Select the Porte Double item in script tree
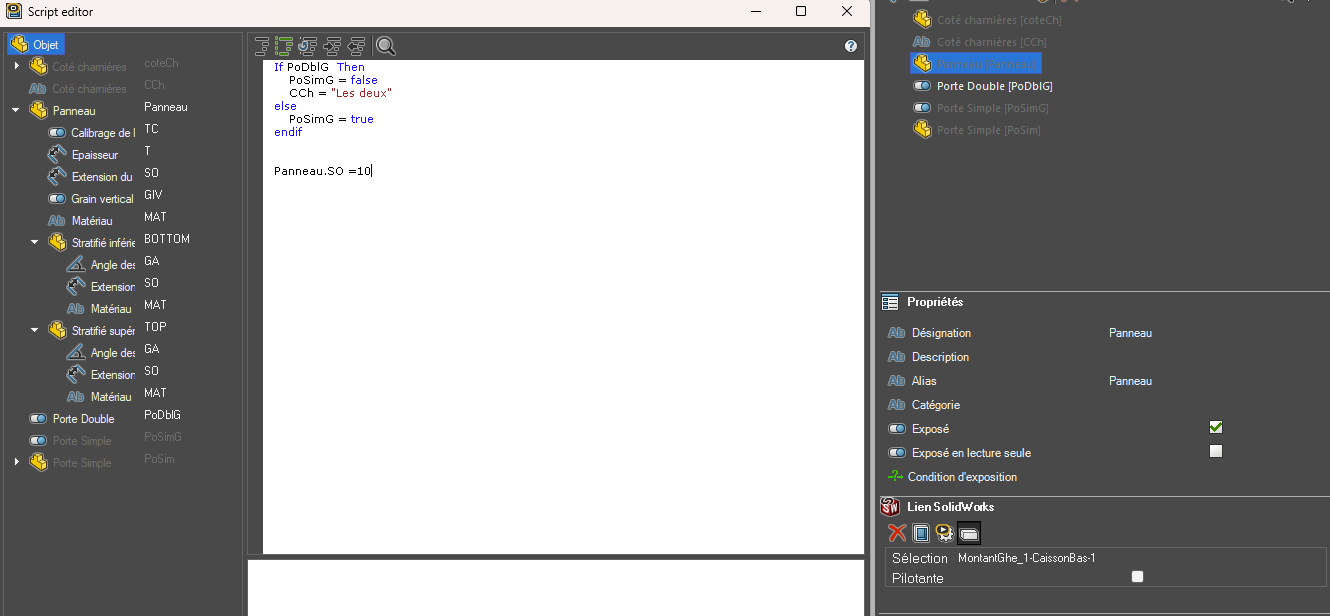Screen dimensions: 1330x616 coord(83,419)
